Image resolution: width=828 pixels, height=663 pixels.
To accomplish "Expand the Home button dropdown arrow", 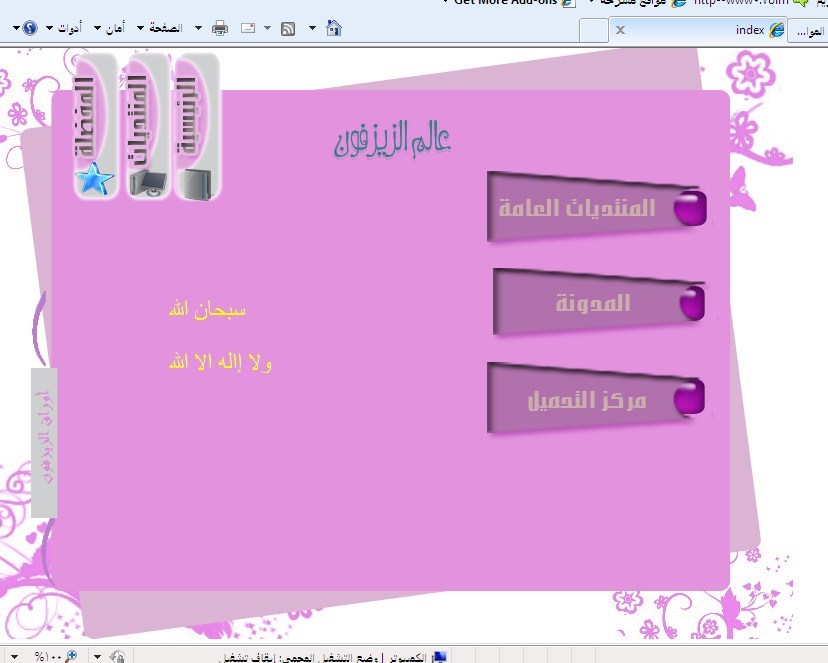I will coord(312,28).
